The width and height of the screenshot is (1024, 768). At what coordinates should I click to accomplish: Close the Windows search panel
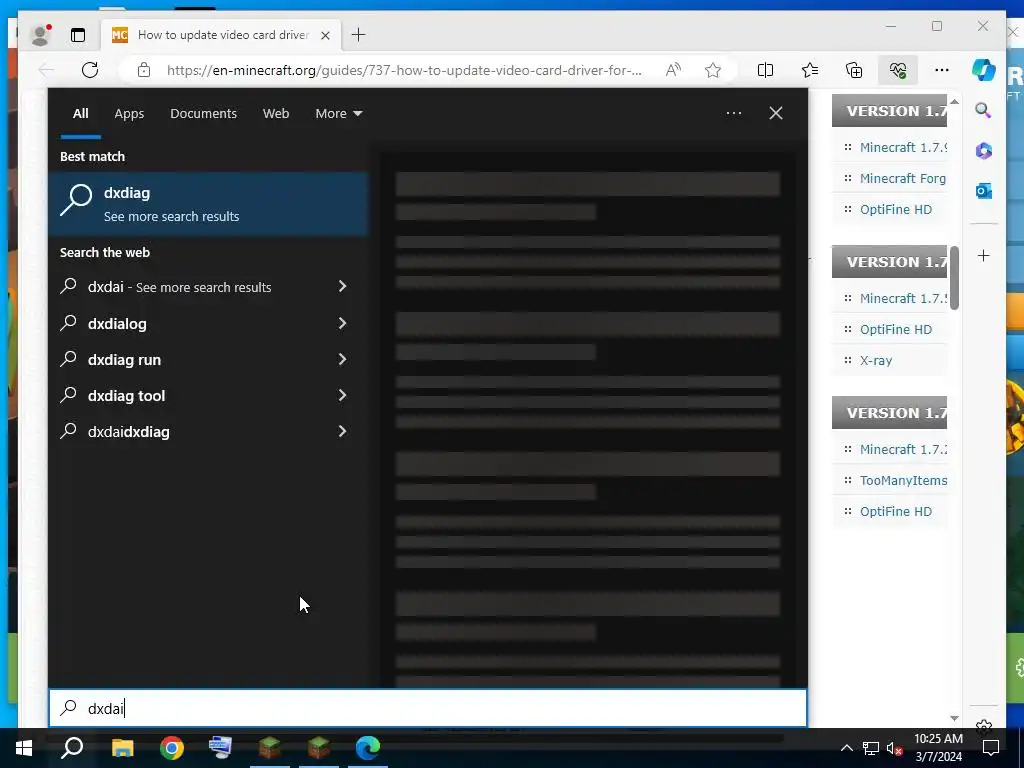tap(776, 113)
